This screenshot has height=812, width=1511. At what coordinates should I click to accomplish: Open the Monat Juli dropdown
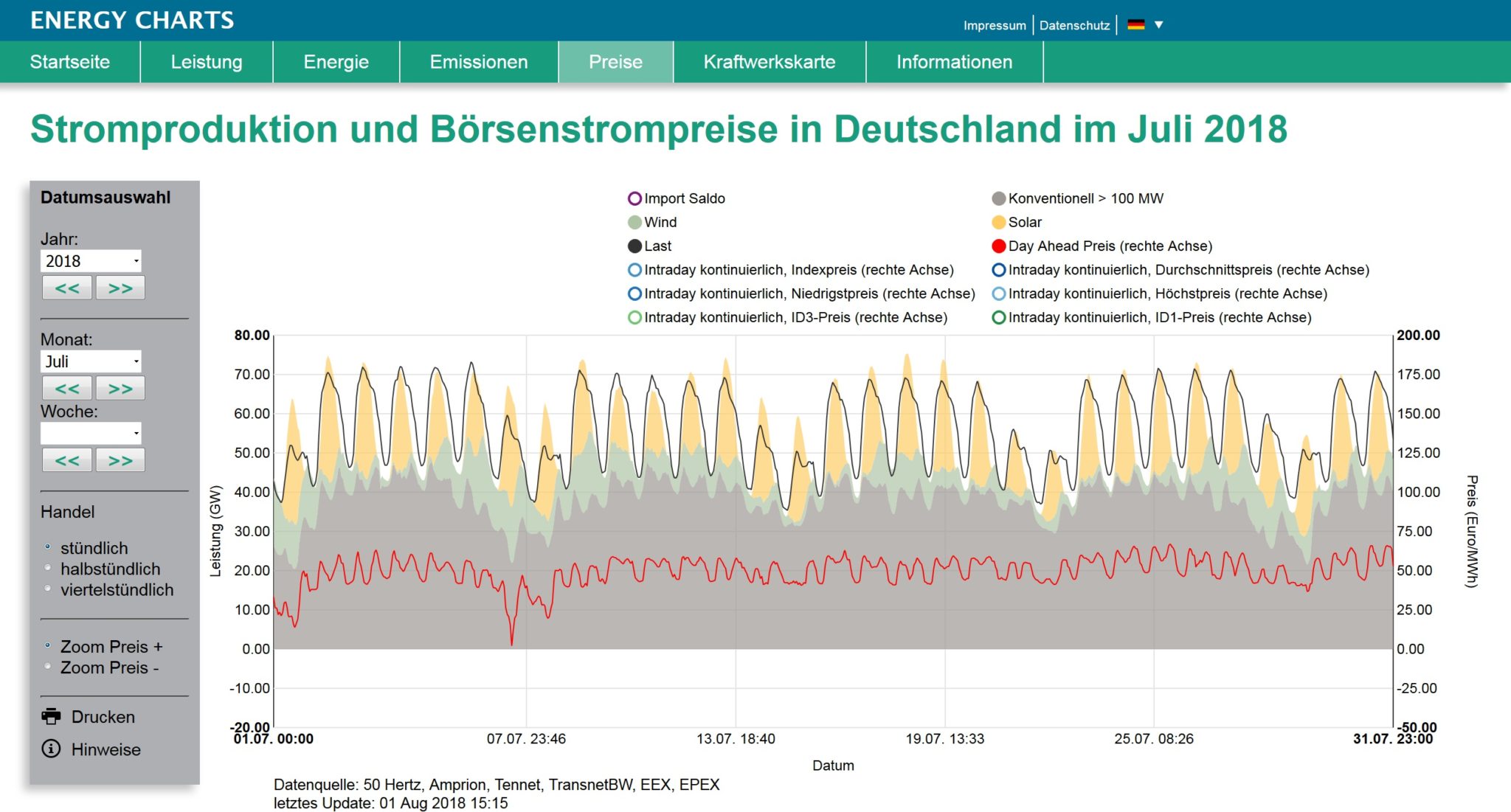[91, 361]
